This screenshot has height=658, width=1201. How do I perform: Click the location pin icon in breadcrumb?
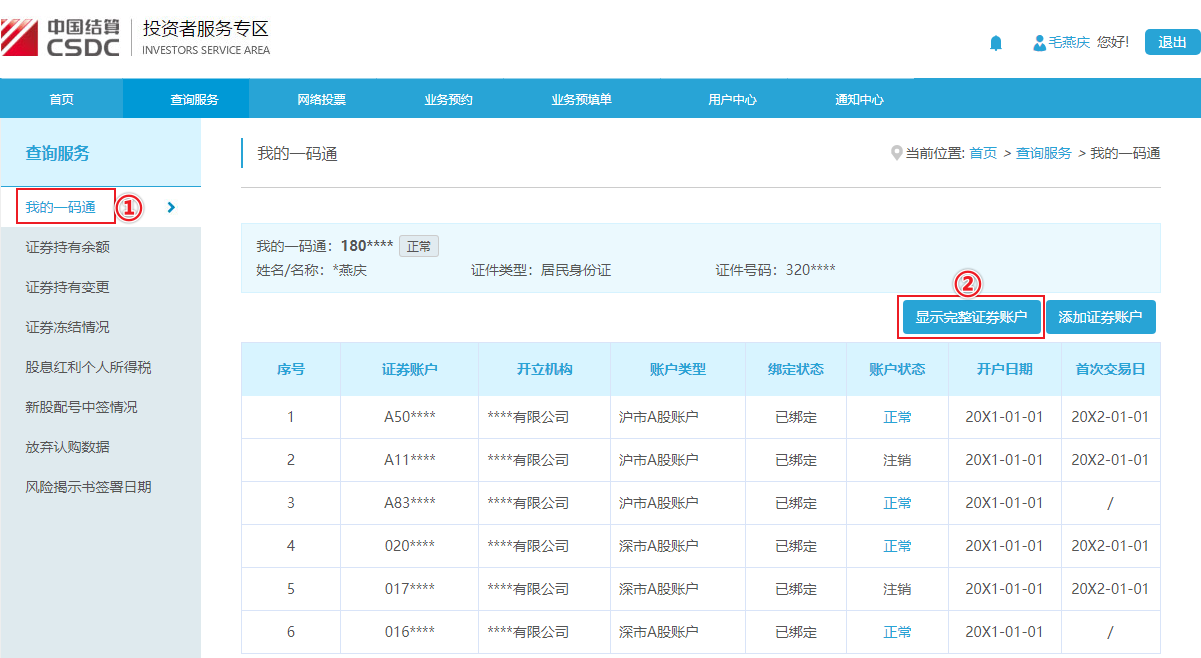pyautogui.click(x=896, y=153)
